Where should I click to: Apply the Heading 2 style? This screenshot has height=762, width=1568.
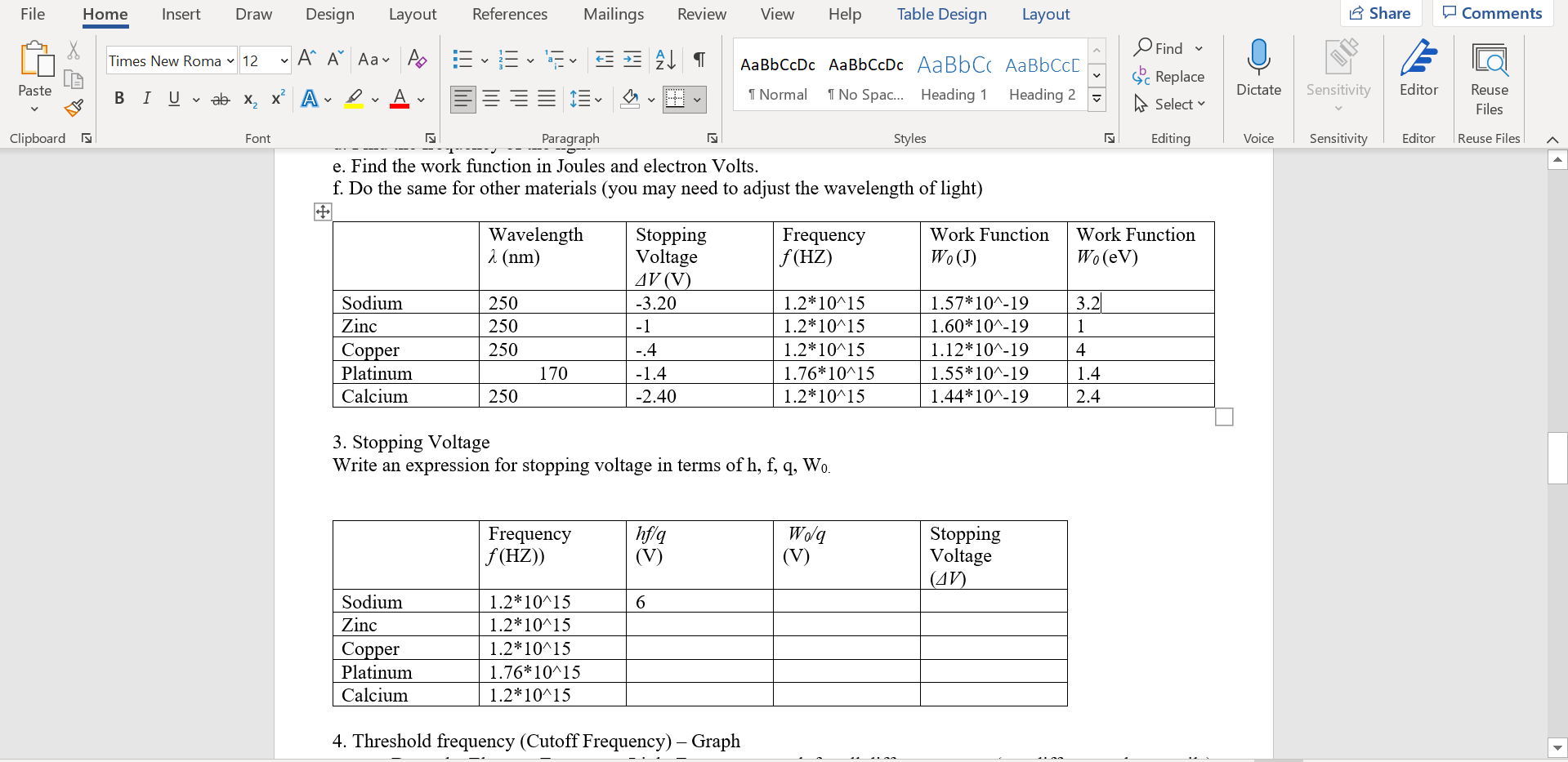coord(1042,79)
